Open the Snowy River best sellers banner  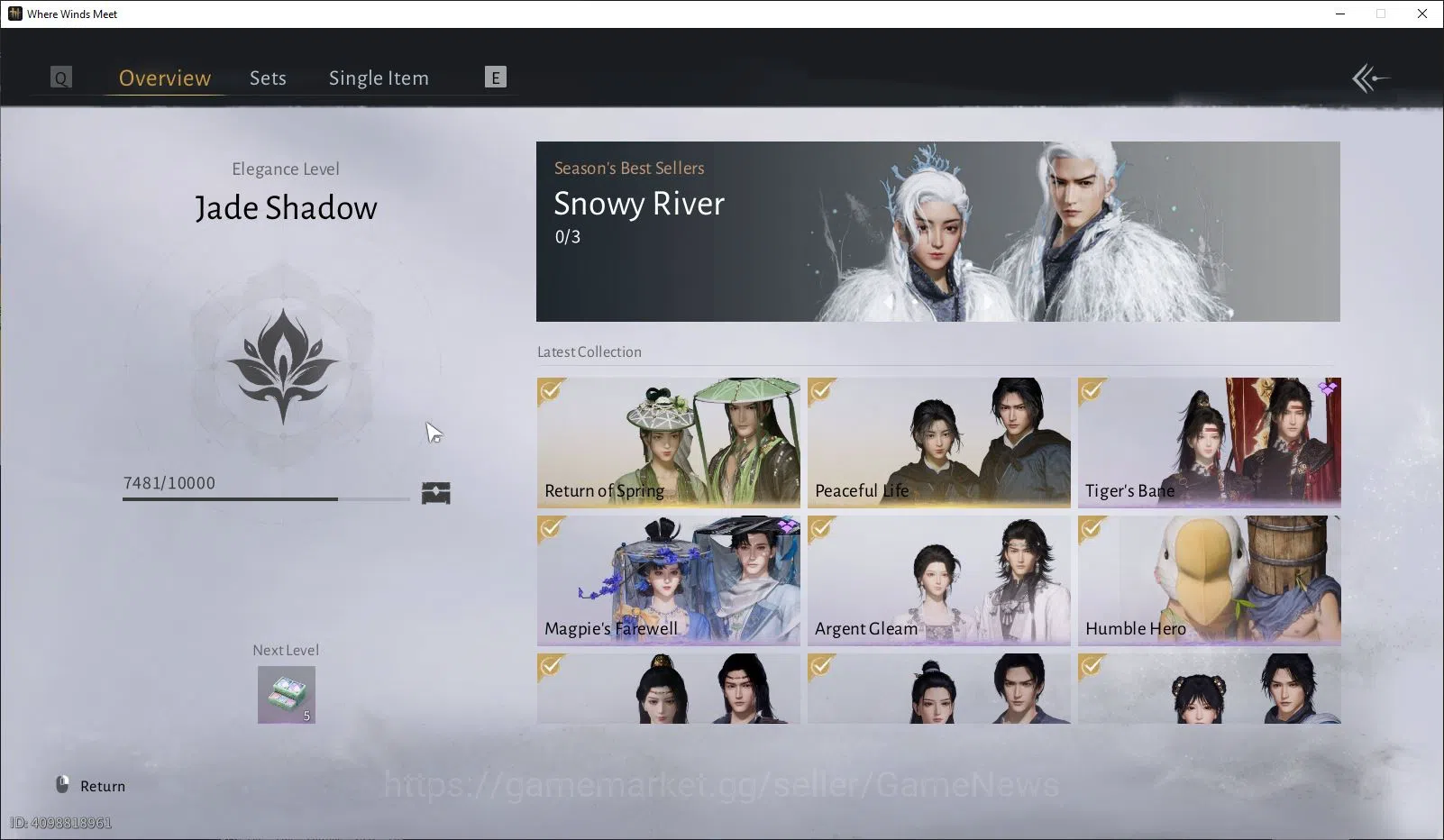(938, 232)
